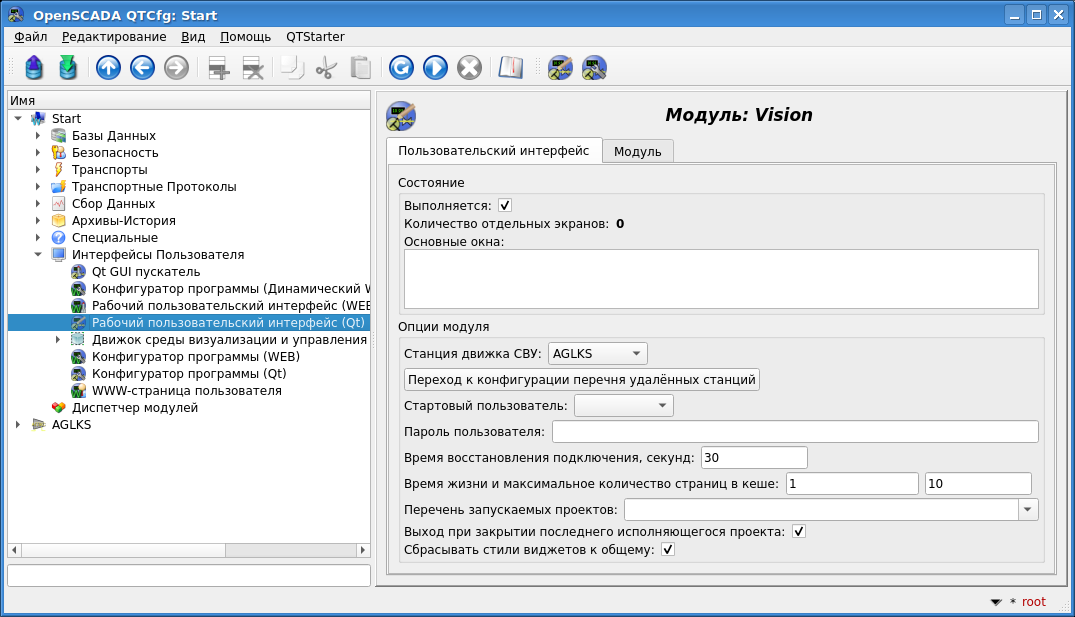Viewport: 1075px width, 617px height.
Task: Open the Помощь menu
Action: [x=245, y=37]
